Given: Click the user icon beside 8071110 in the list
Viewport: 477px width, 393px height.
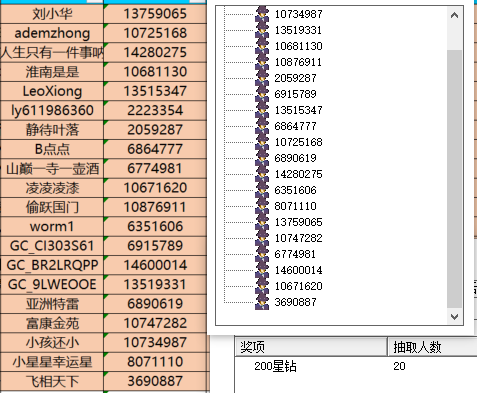Looking at the screenshot, I should tap(262, 206).
